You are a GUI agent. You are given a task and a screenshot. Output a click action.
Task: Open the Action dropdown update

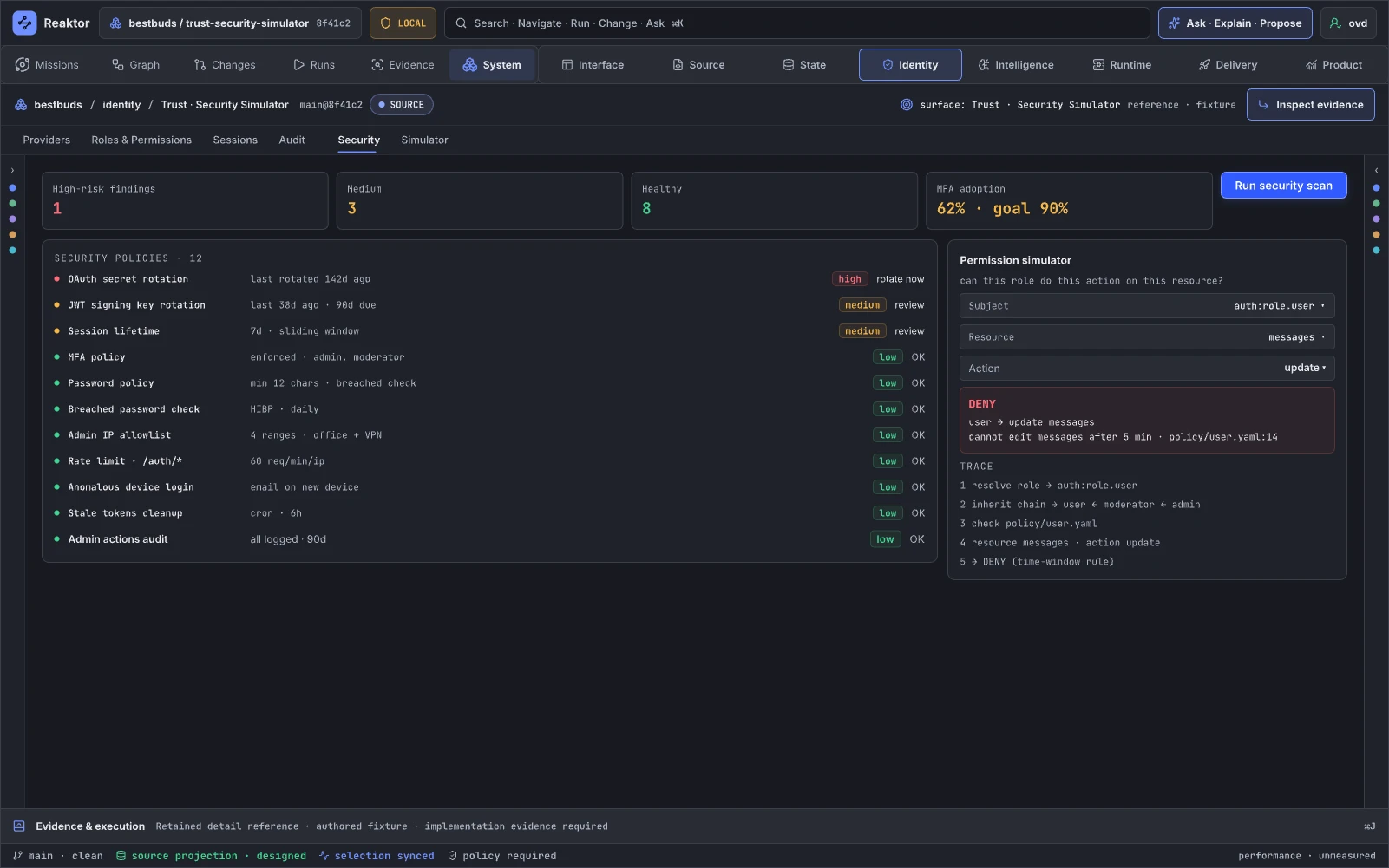coord(1147,369)
